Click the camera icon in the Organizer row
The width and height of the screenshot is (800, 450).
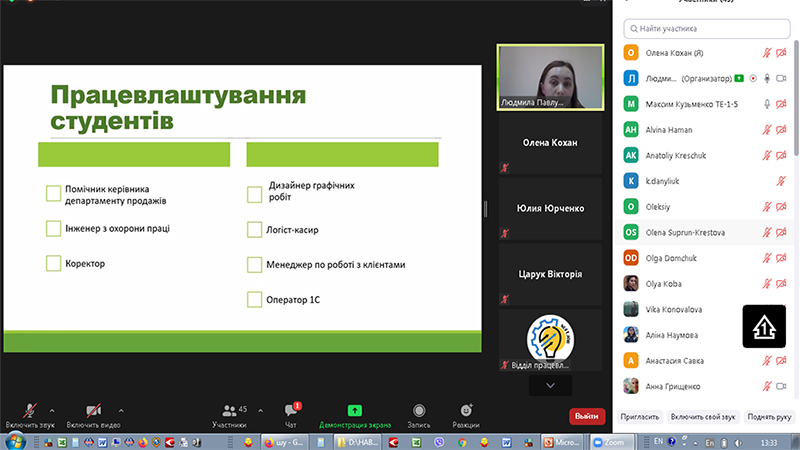[781, 79]
